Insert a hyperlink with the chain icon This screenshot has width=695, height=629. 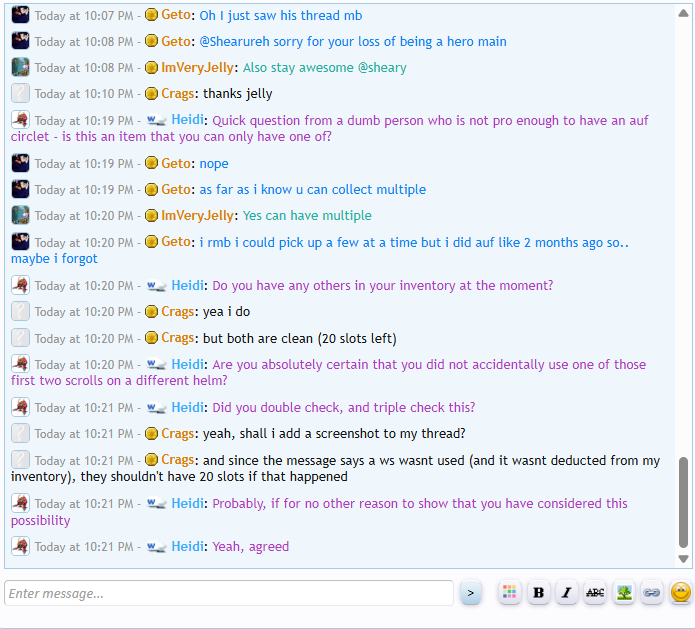click(652, 592)
